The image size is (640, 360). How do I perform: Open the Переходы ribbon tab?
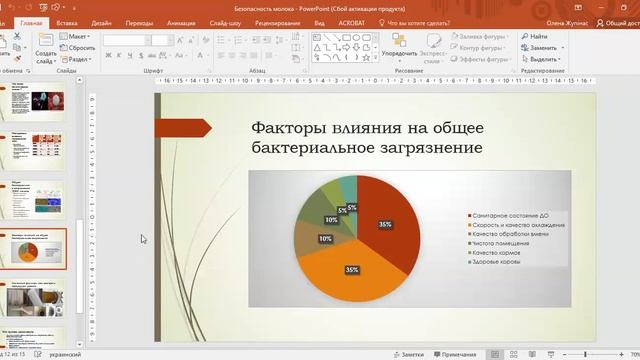139,23
